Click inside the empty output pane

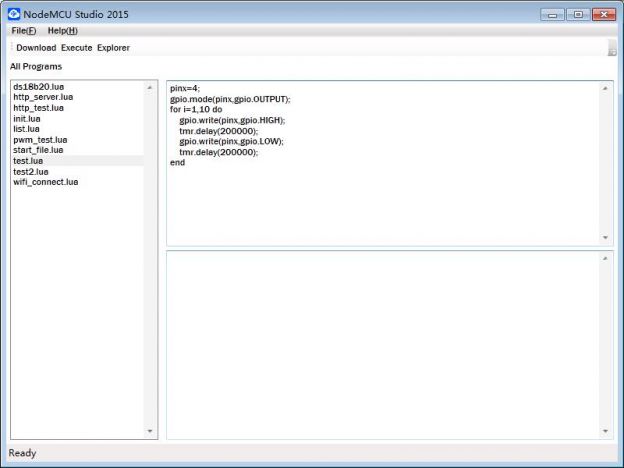click(x=383, y=345)
